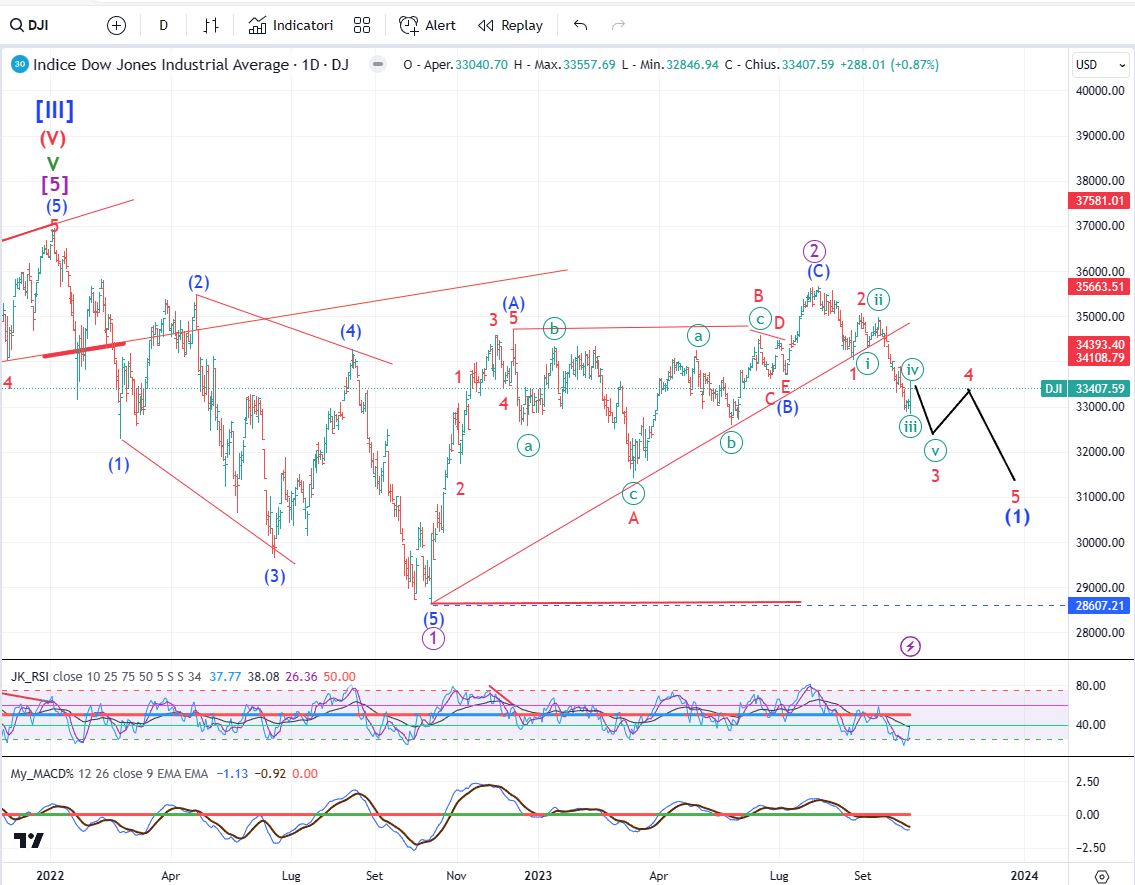Click the 2024 label on time axis

coord(1024,876)
